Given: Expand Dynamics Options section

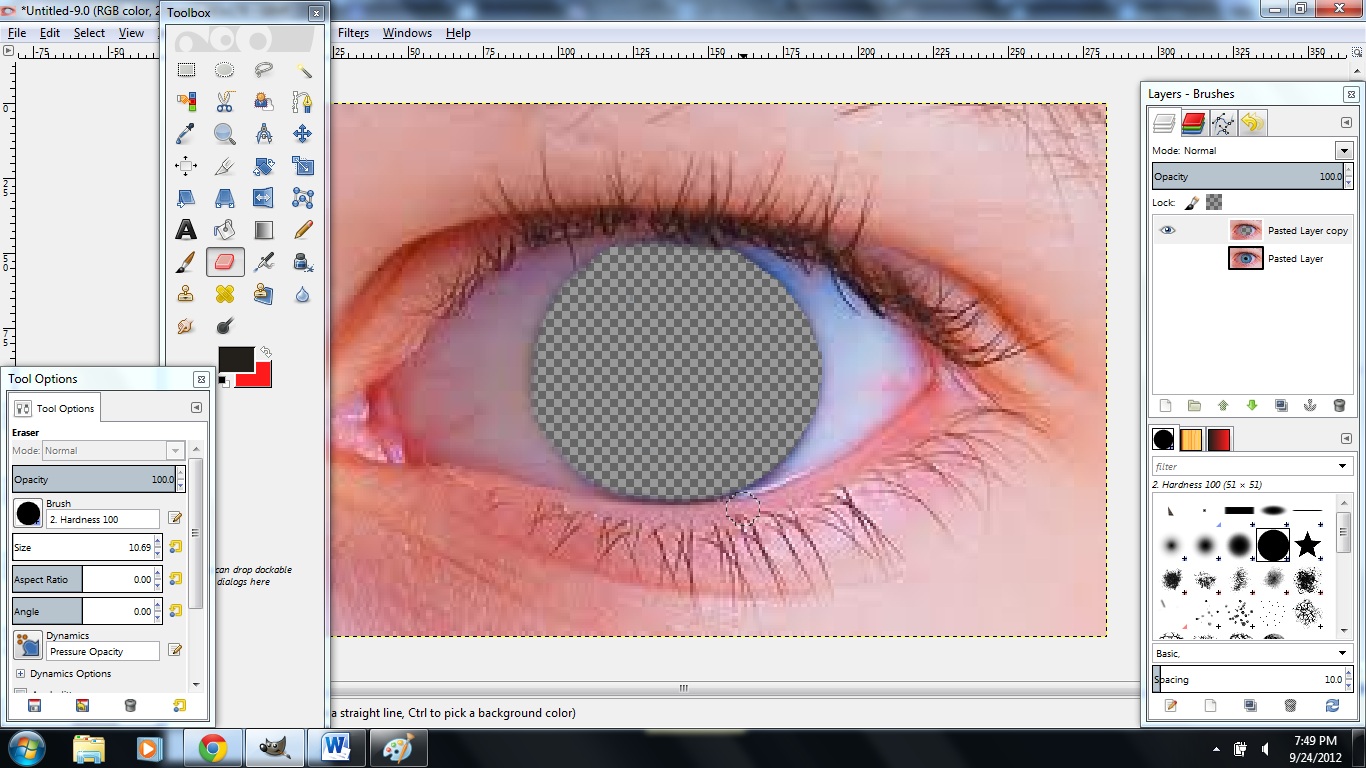Looking at the screenshot, I should point(20,674).
